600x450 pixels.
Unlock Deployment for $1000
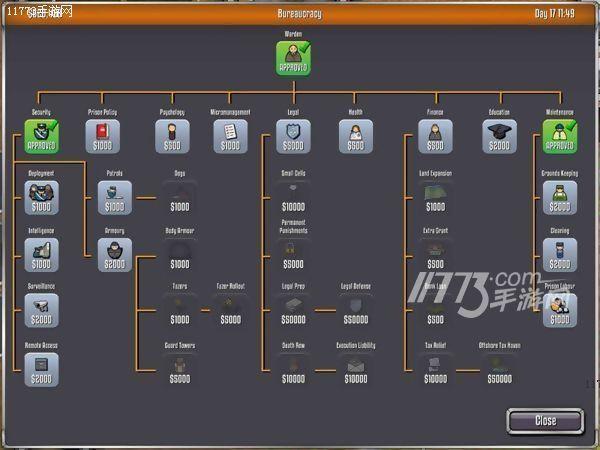pos(41,197)
